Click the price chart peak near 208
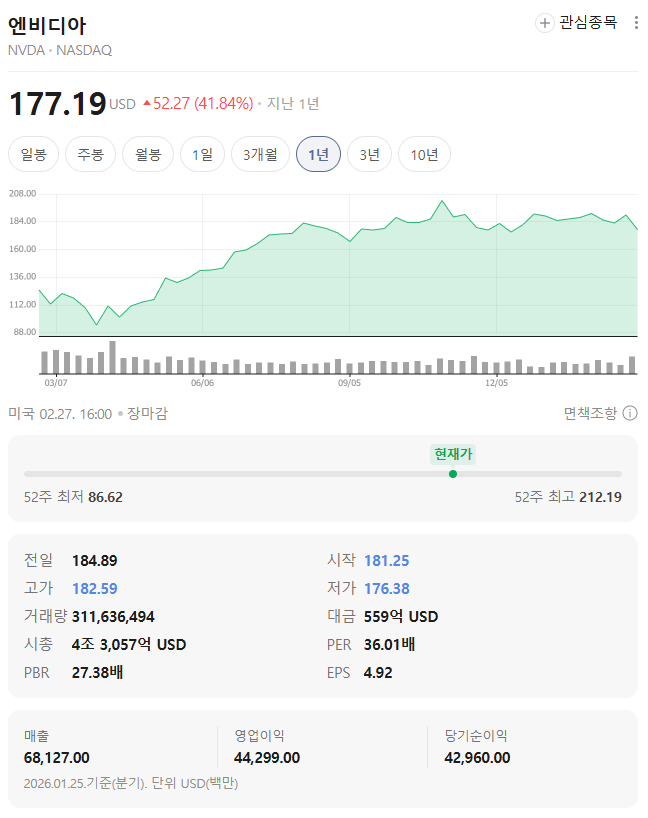The height and width of the screenshot is (818, 648). (442, 201)
